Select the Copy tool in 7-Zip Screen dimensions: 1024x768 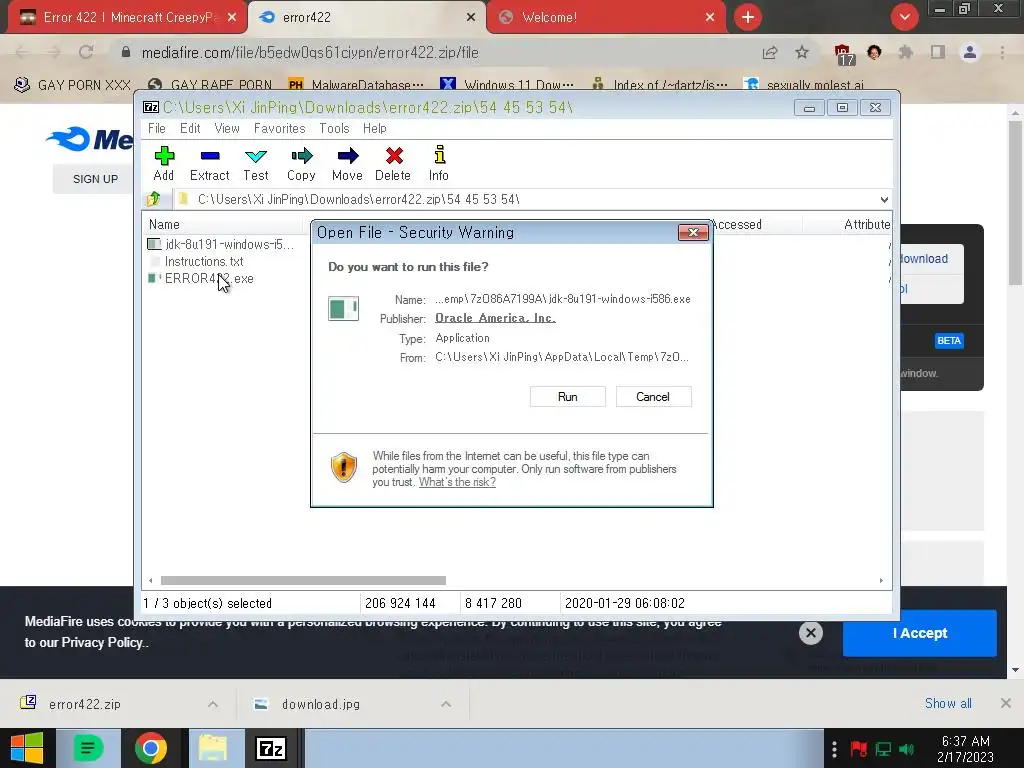click(x=301, y=164)
